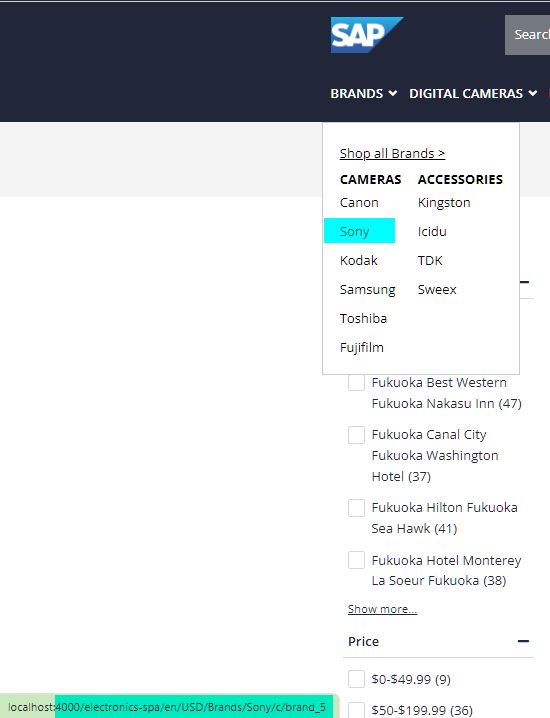Open Sweex accessories brand
550x718 pixels.
tap(437, 289)
